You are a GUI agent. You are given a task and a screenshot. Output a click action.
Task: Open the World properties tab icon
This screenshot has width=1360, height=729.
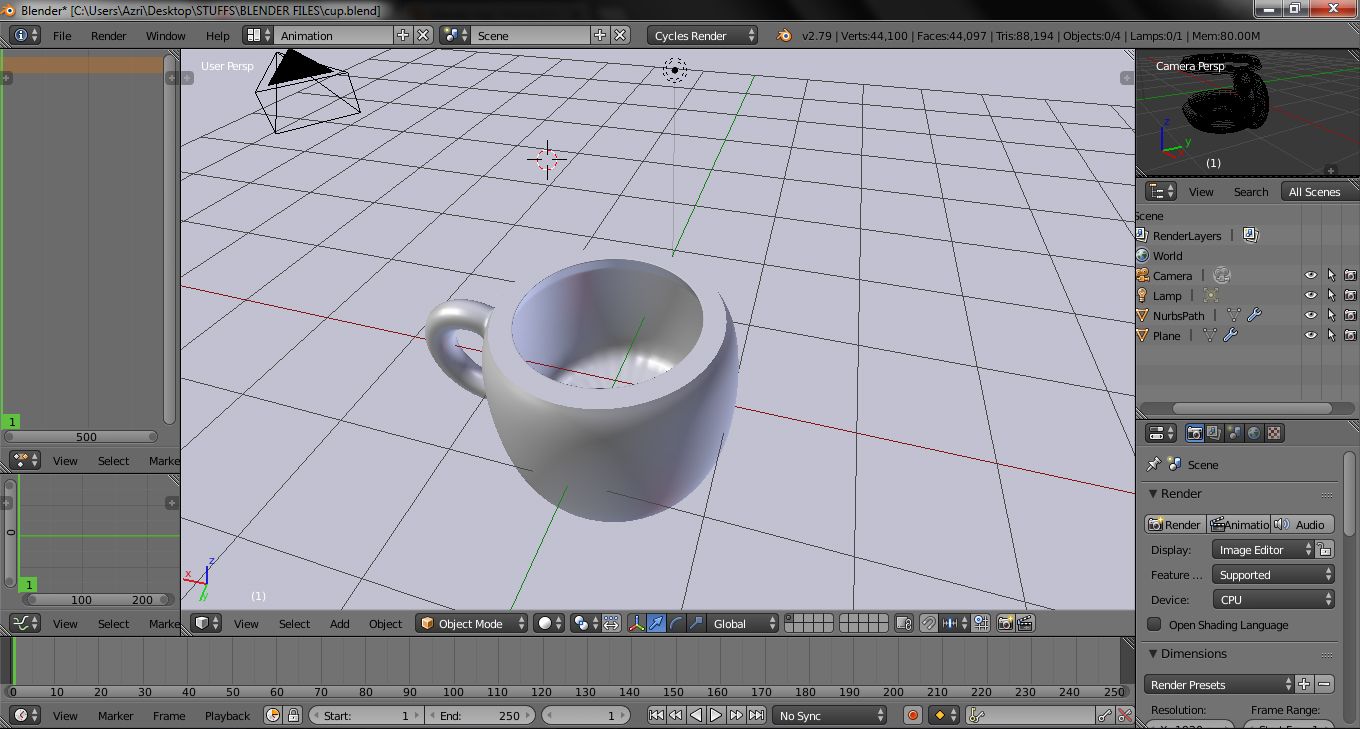click(x=1254, y=433)
